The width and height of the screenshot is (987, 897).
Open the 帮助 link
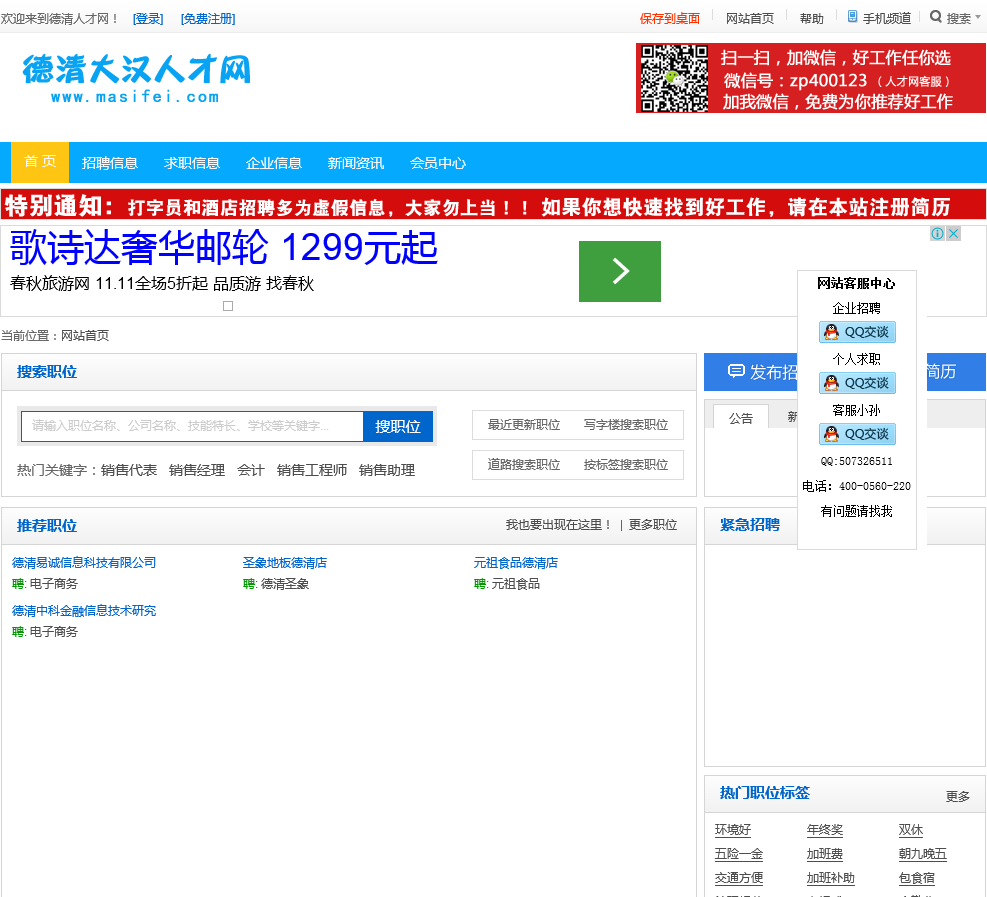click(x=811, y=19)
